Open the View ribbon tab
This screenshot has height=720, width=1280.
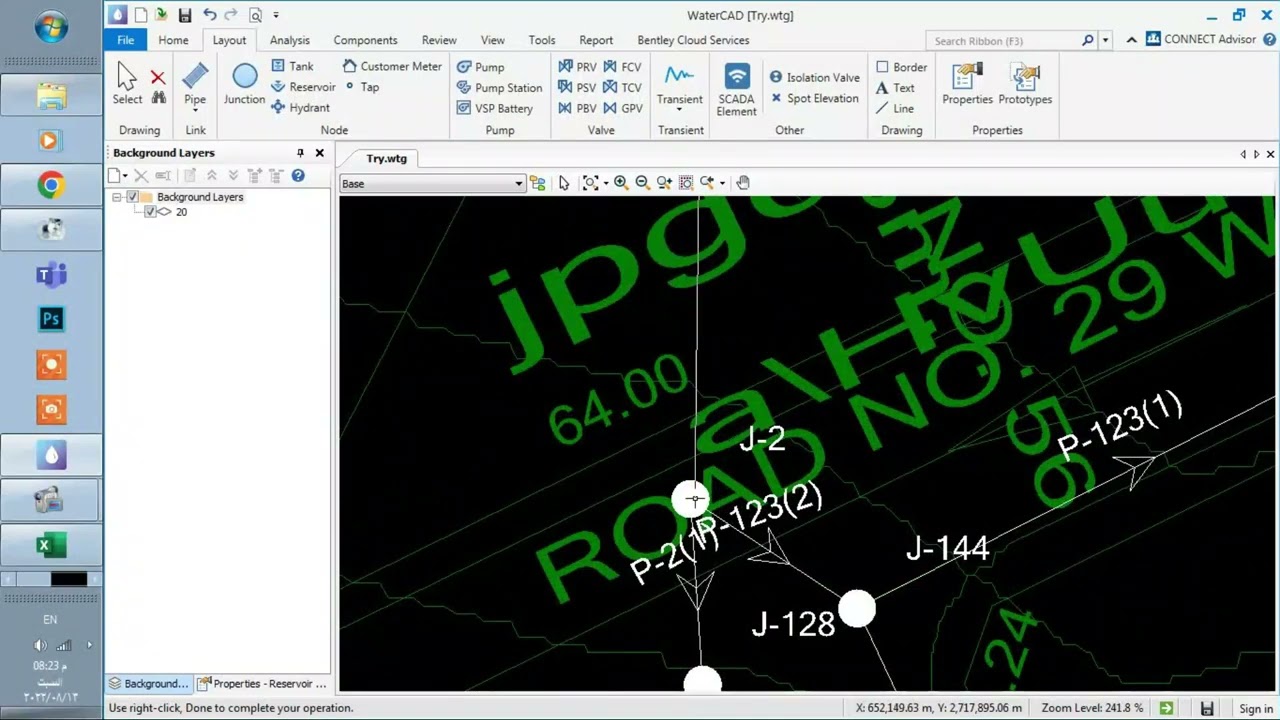[x=493, y=40]
